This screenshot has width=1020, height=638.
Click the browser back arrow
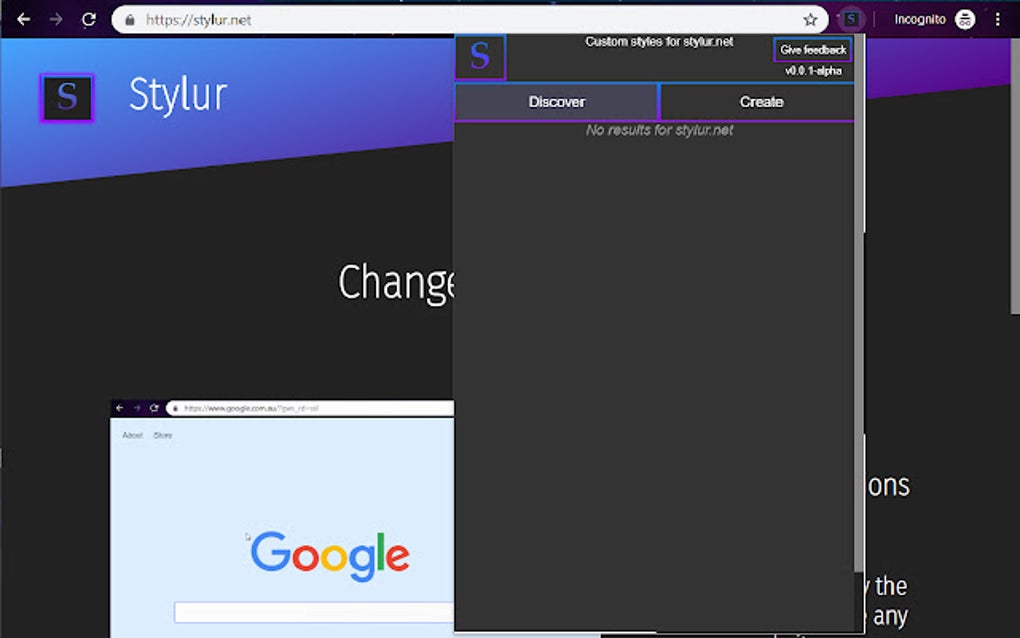tap(23, 18)
